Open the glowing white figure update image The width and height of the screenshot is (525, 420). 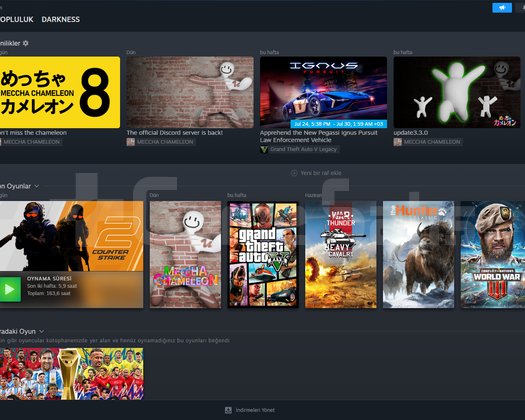pyautogui.click(x=457, y=92)
